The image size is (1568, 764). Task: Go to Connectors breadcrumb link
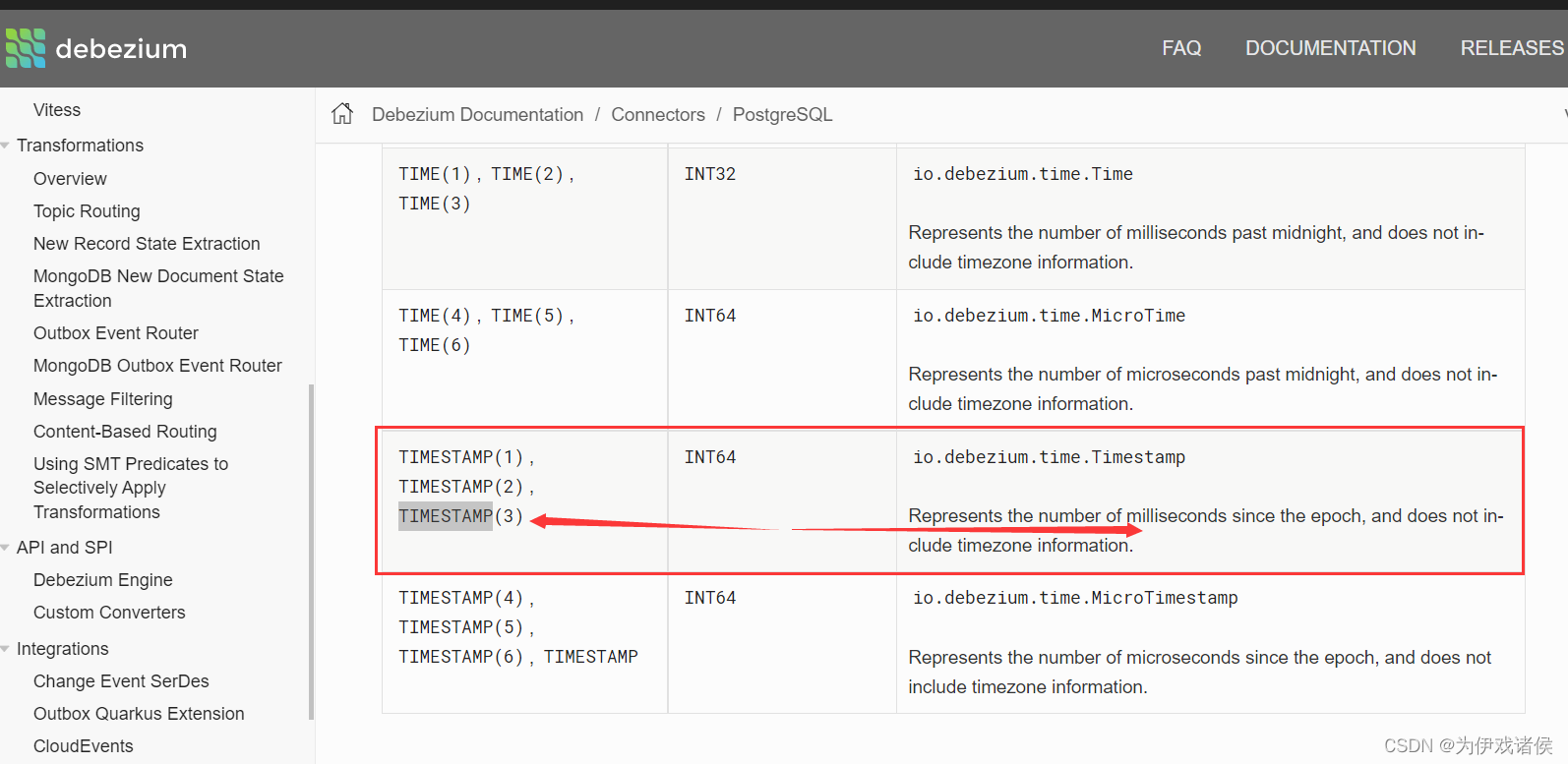(658, 115)
